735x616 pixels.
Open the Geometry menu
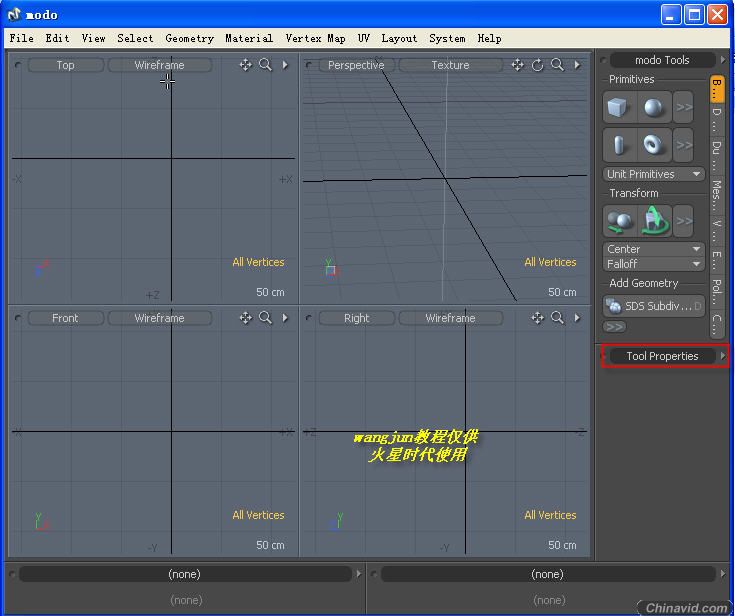coord(189,38)
